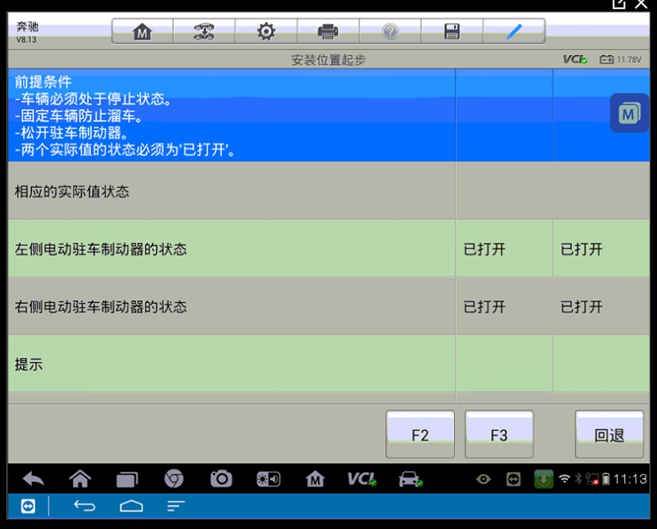Screen dimensions: 657x529
Task: Click second 已打开 value for right brake
Action: coord(582,307)
